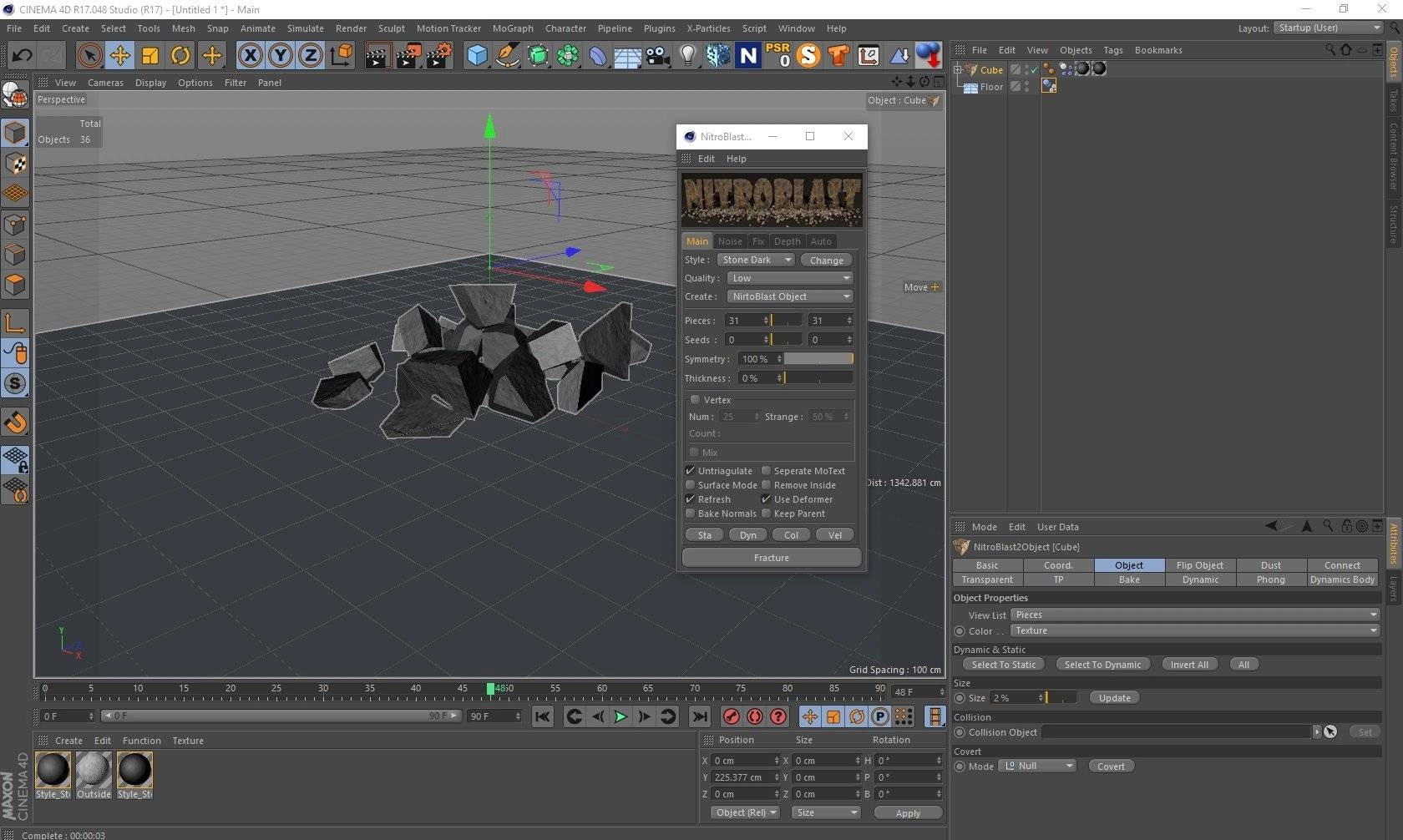Screen dimensions: 1403x840
Task: Click the Autokeying red circle icon
Action: [x=755, y=716]
